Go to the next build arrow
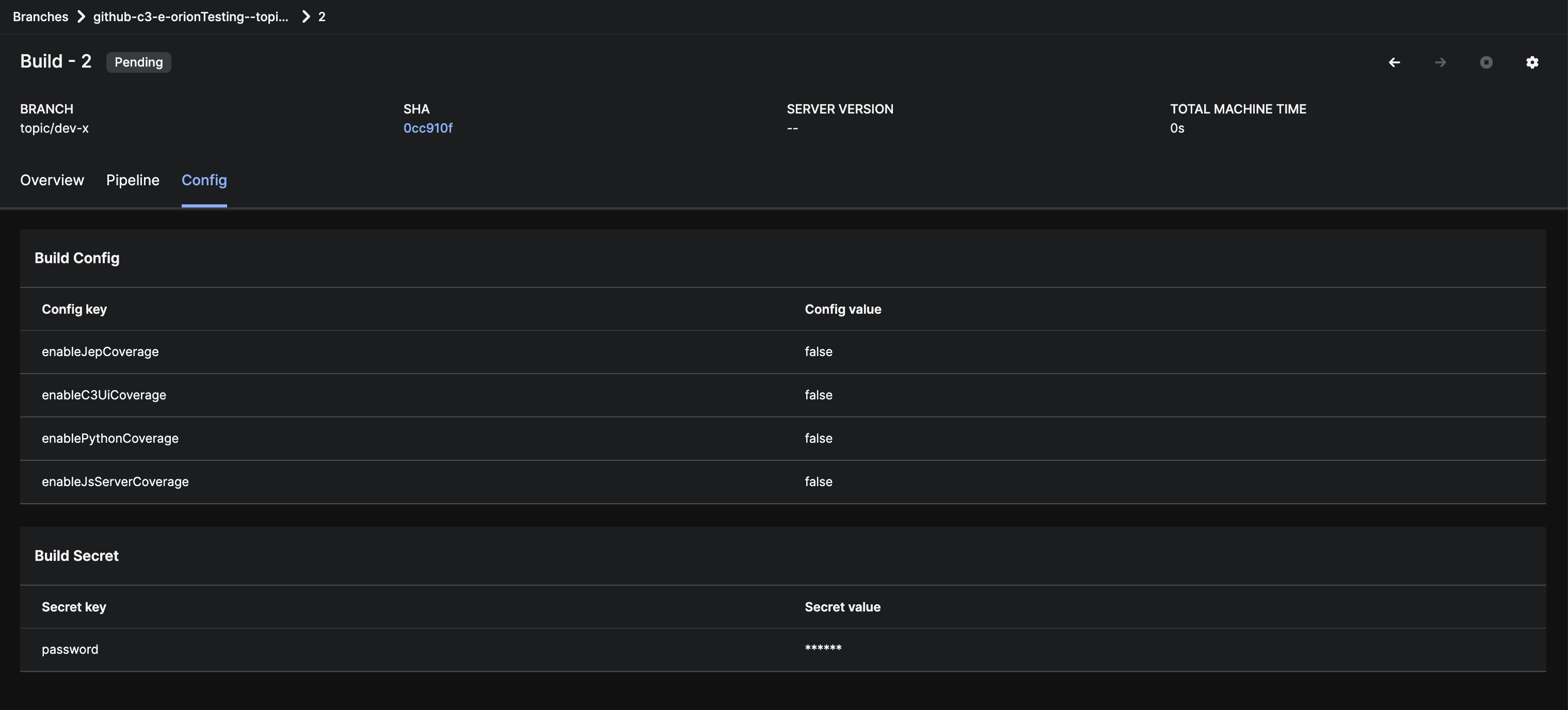 click(1440, 62)
